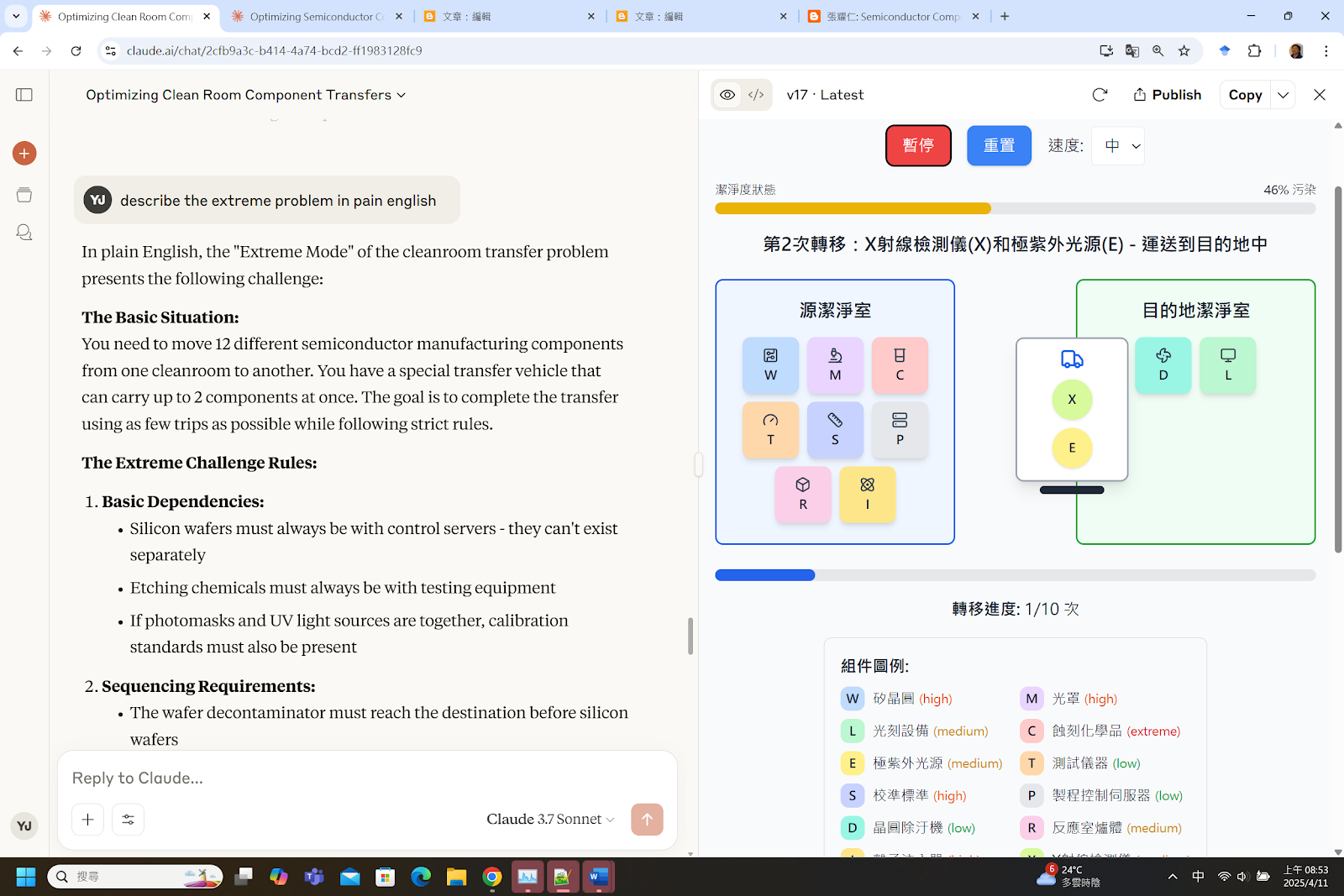The height and width of the screenshot is (896, 1344).
Task: Open Word from the taskbar
Action: pos(598,877)
